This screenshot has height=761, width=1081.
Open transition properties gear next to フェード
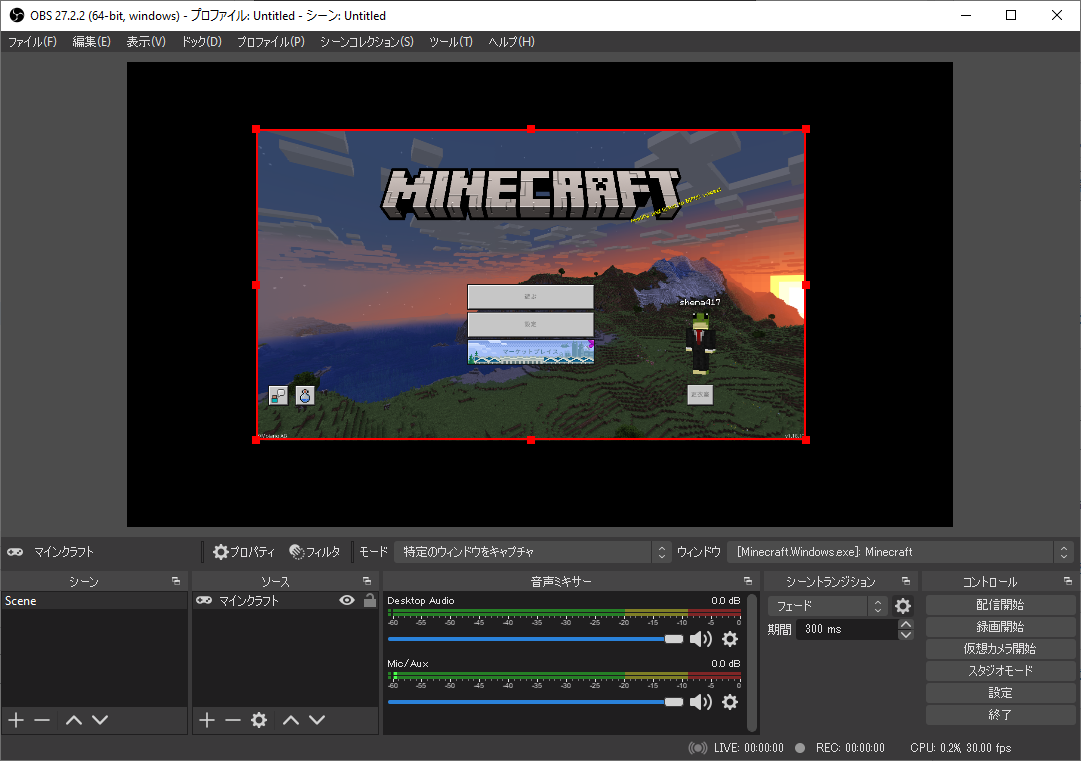coord(903,606)
